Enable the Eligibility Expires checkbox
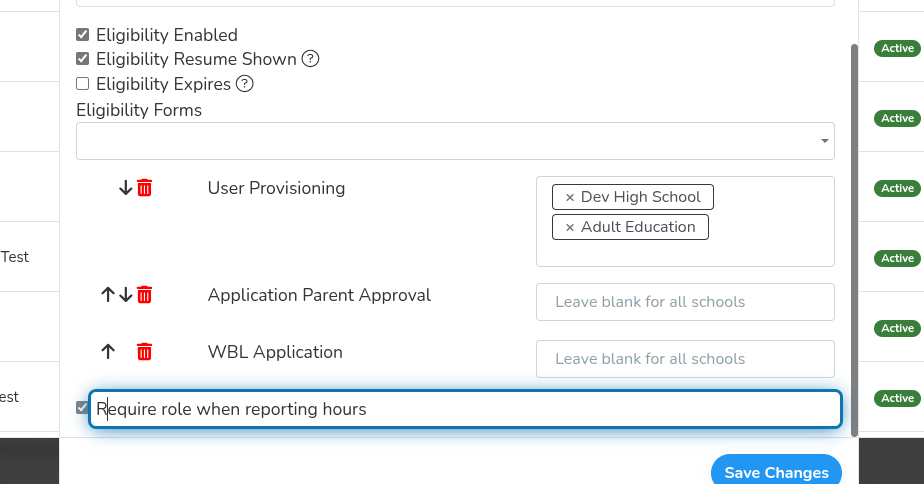This screenshot has width=924, height=484. (82, 84)
